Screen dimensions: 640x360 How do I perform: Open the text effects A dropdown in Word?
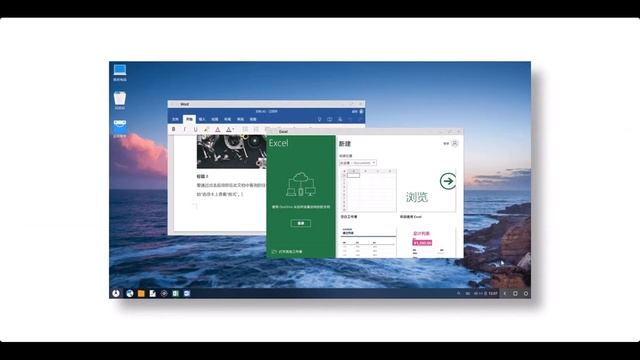click(x=229, y=129)
